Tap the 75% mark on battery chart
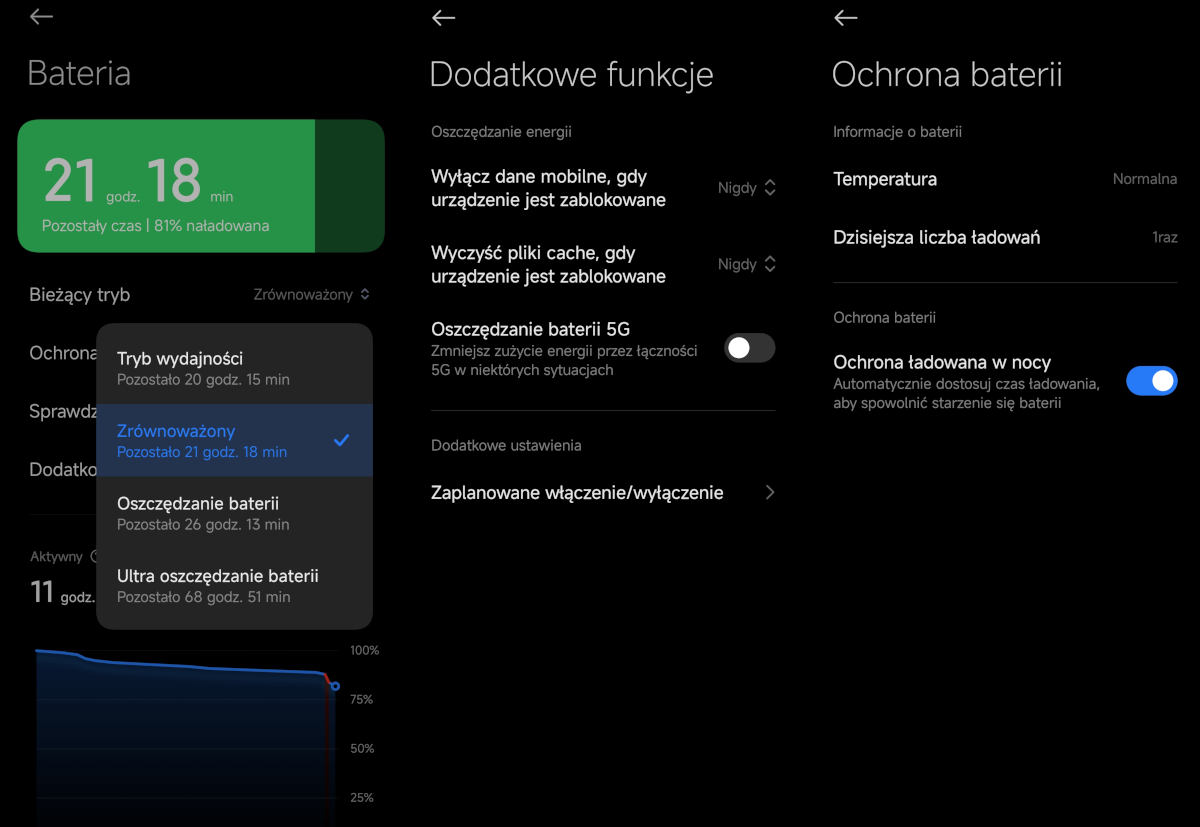 coord(364,699)
